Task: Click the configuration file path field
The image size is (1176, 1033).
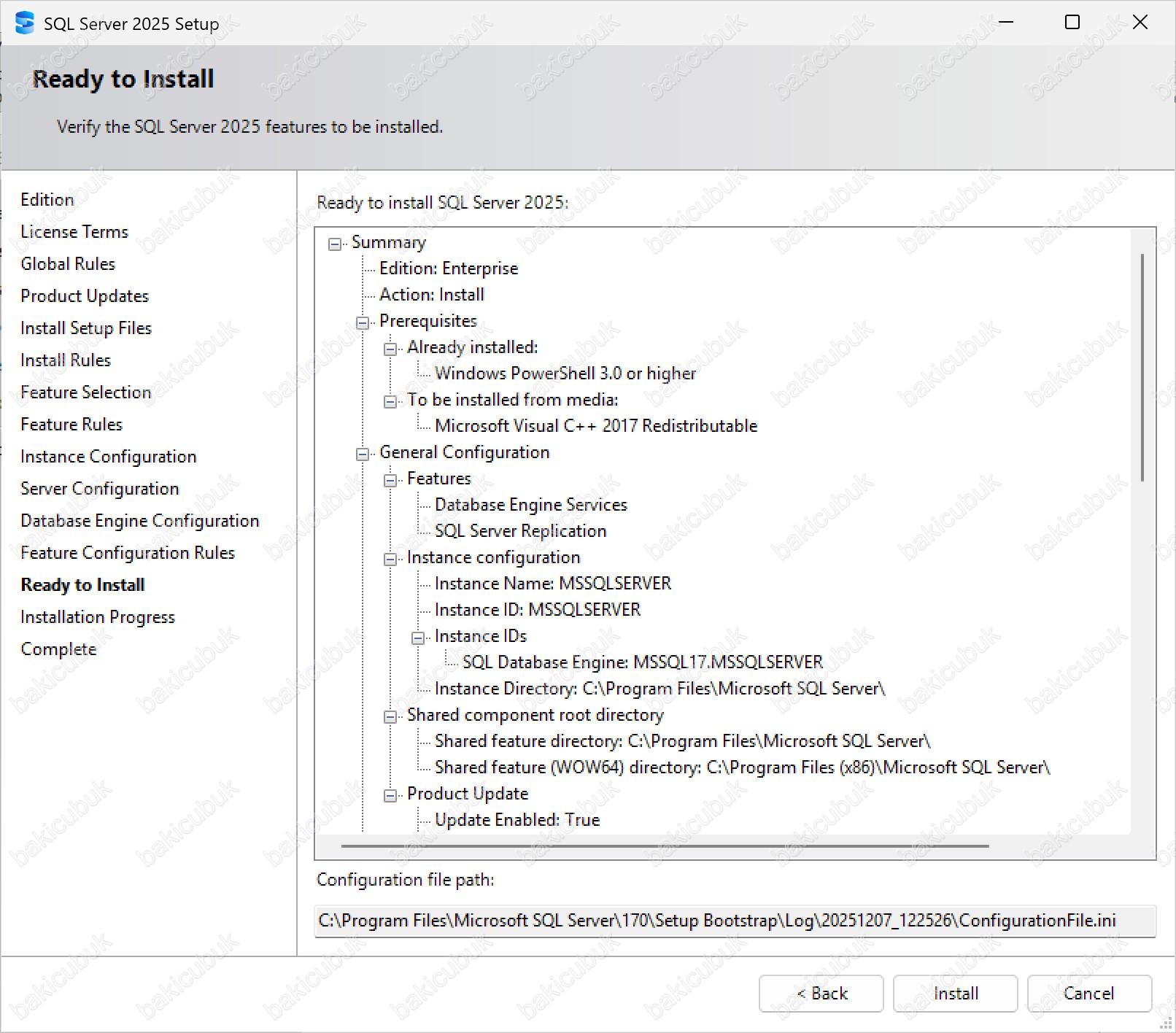Action: click(734, 921)
